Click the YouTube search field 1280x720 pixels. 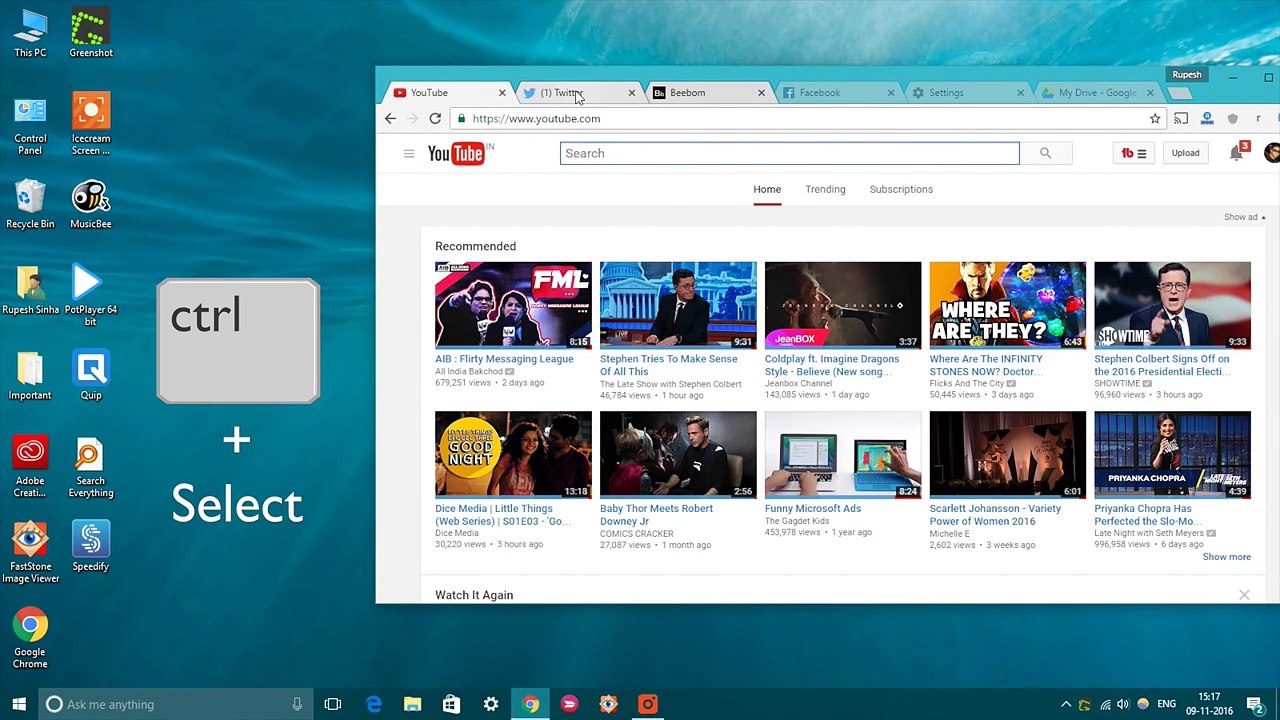789,153
